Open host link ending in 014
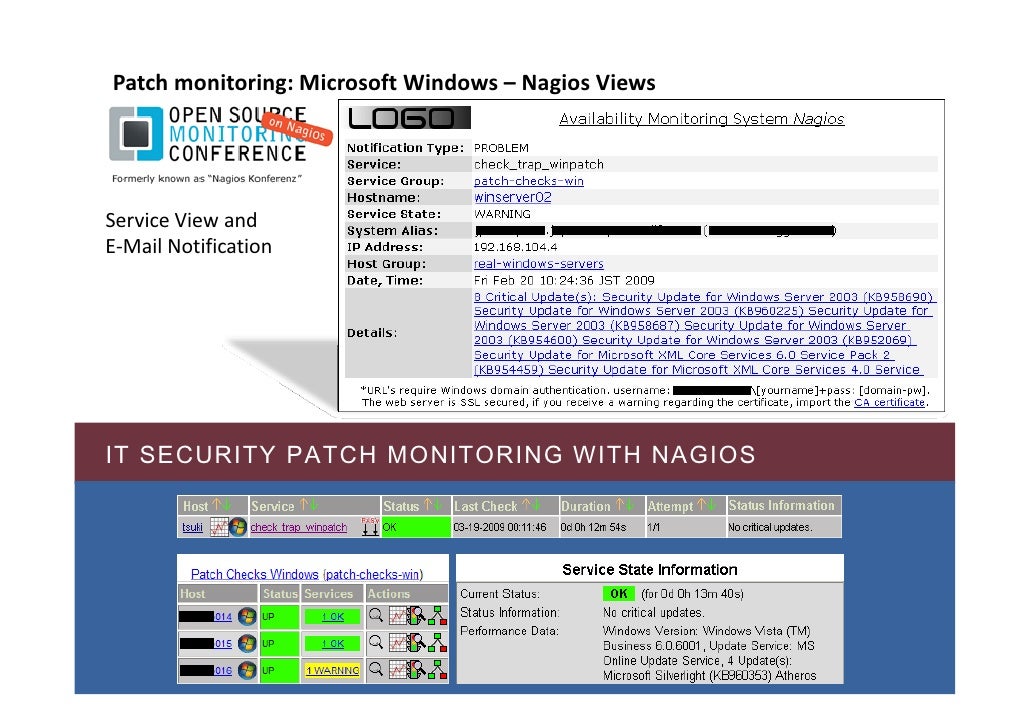 click(x=223, y=616)
